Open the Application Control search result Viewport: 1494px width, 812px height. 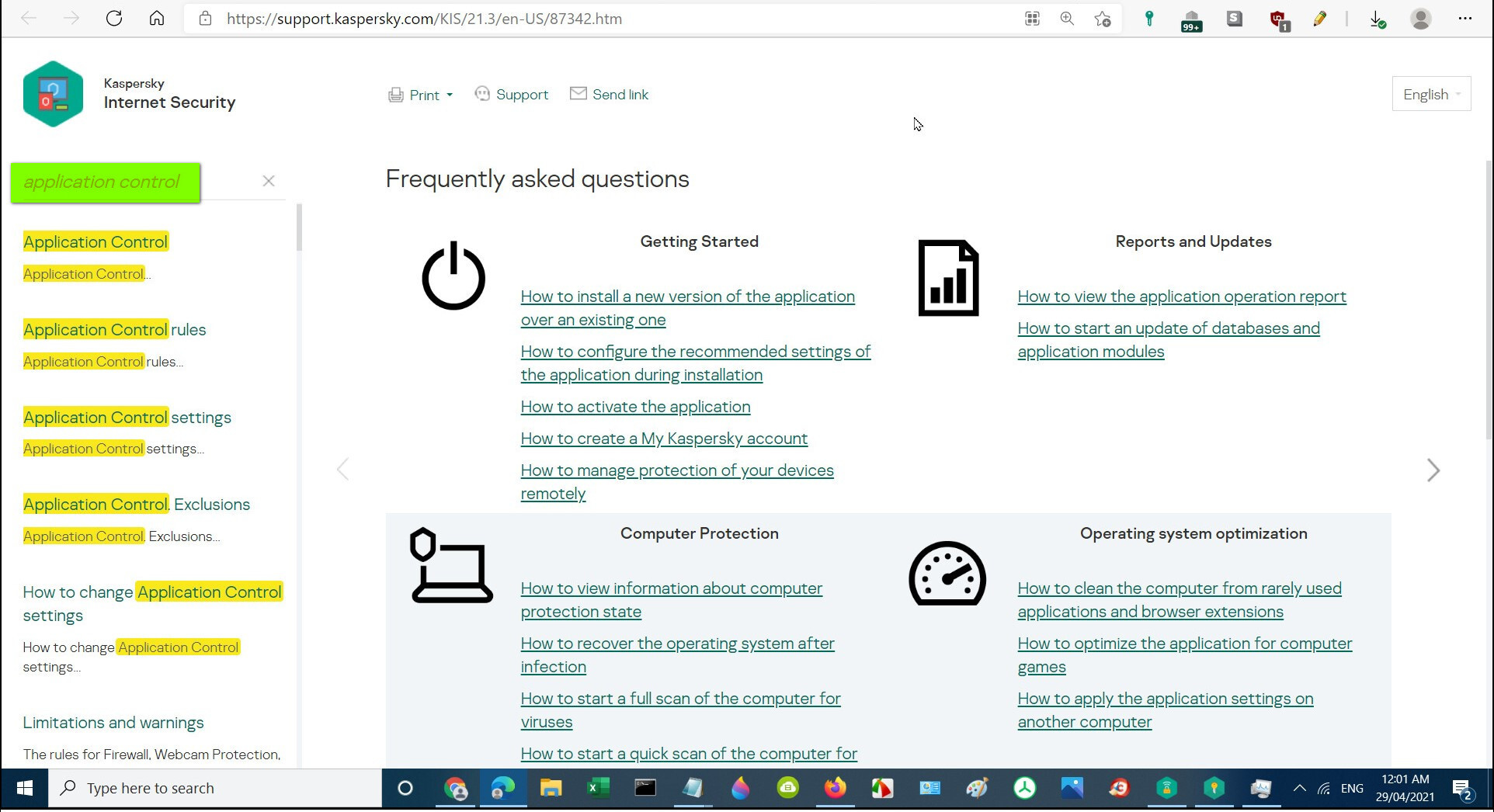pyautogui.click(x=96, y=242)
